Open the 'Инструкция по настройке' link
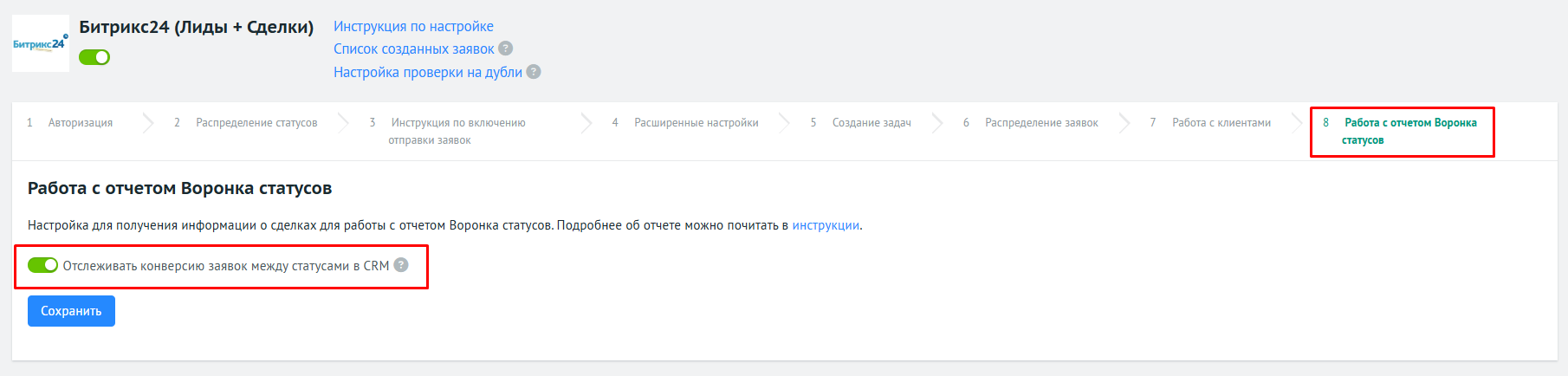 point(413,27)
